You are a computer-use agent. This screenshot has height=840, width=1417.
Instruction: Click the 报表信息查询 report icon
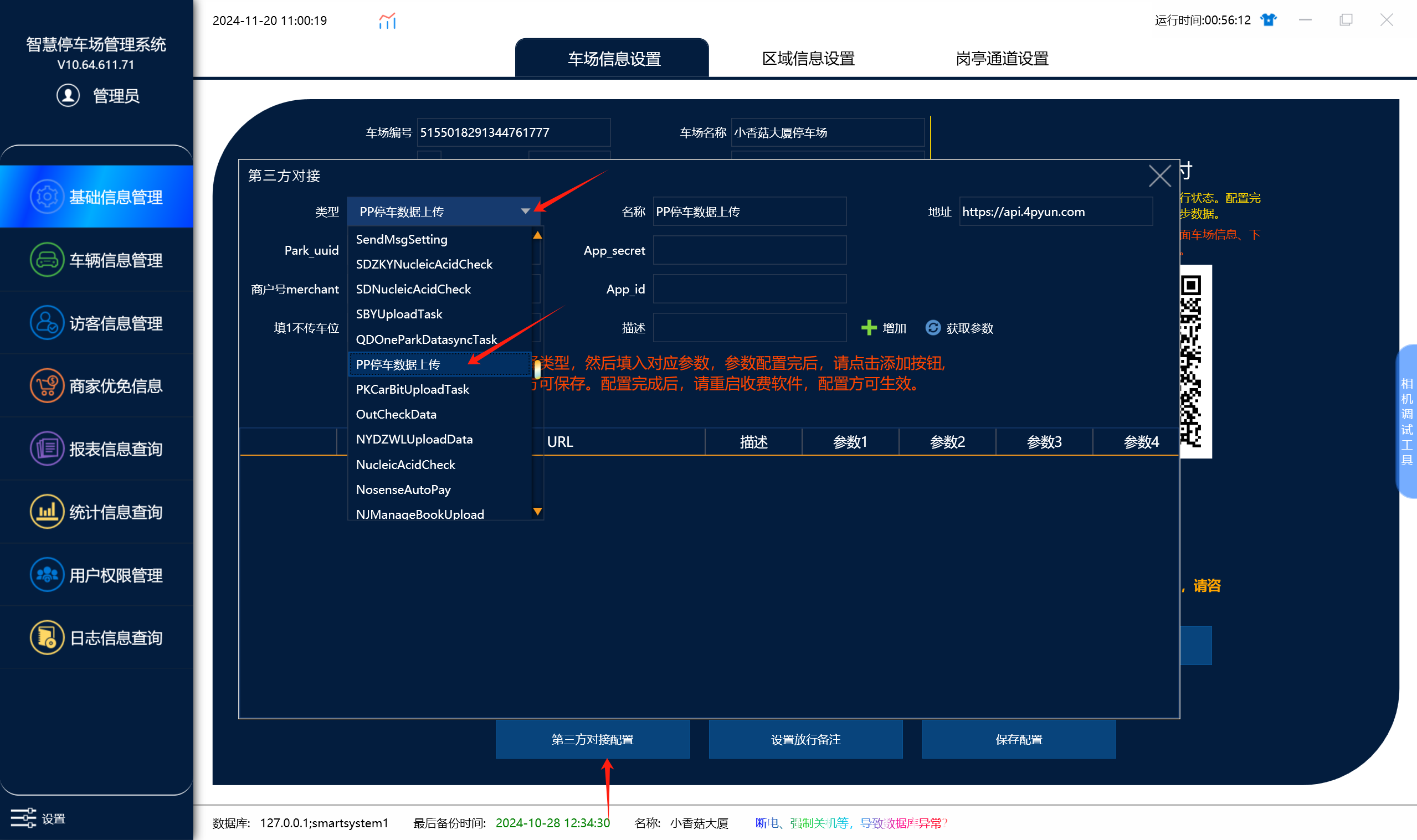[47, 449]
